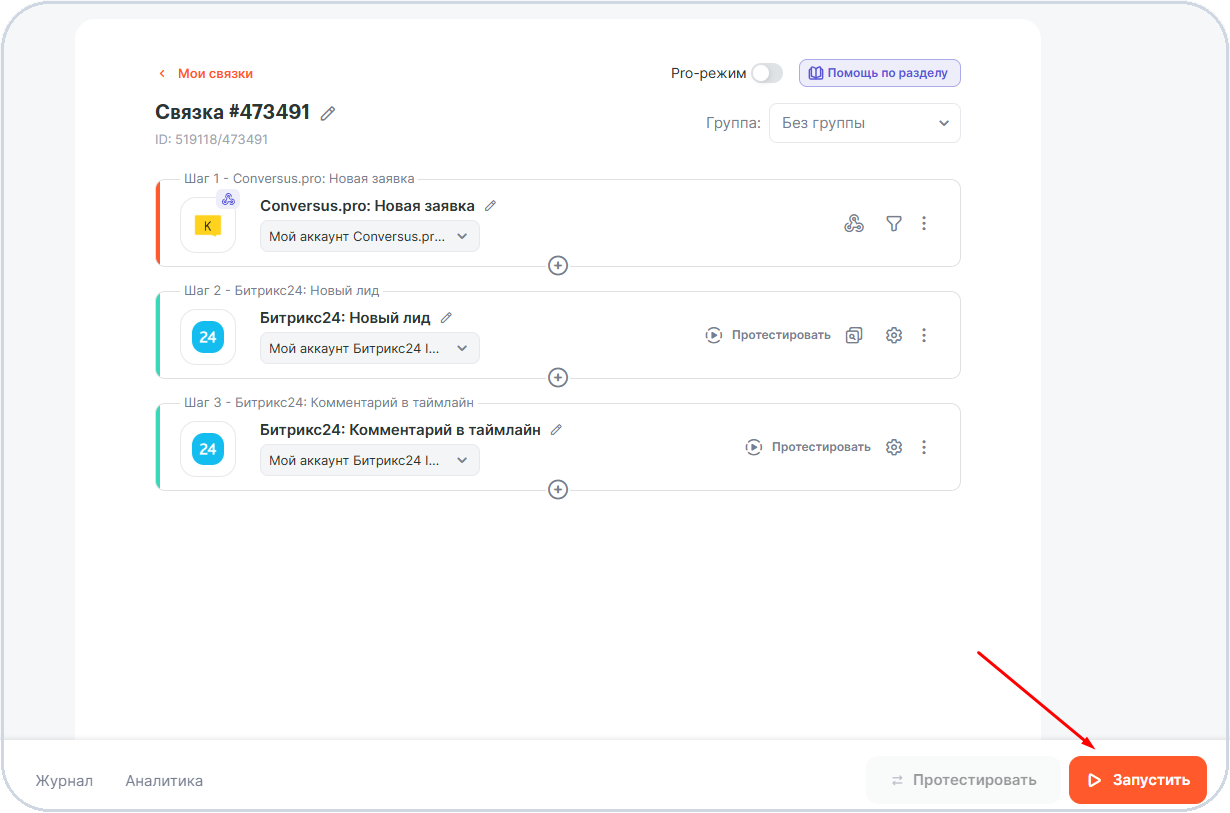Open the gear settings of Step 3

[x=894, y=447]
